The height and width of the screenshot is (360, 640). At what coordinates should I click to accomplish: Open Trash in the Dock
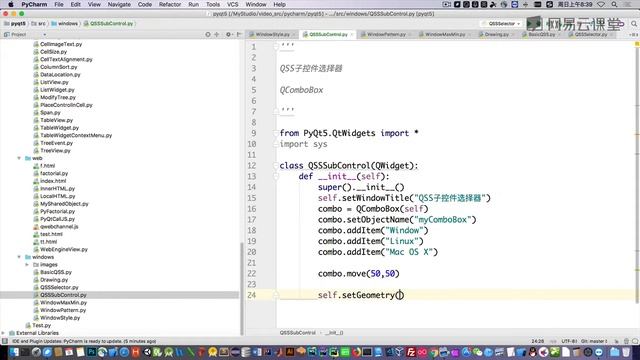click(x=626, y=352)
